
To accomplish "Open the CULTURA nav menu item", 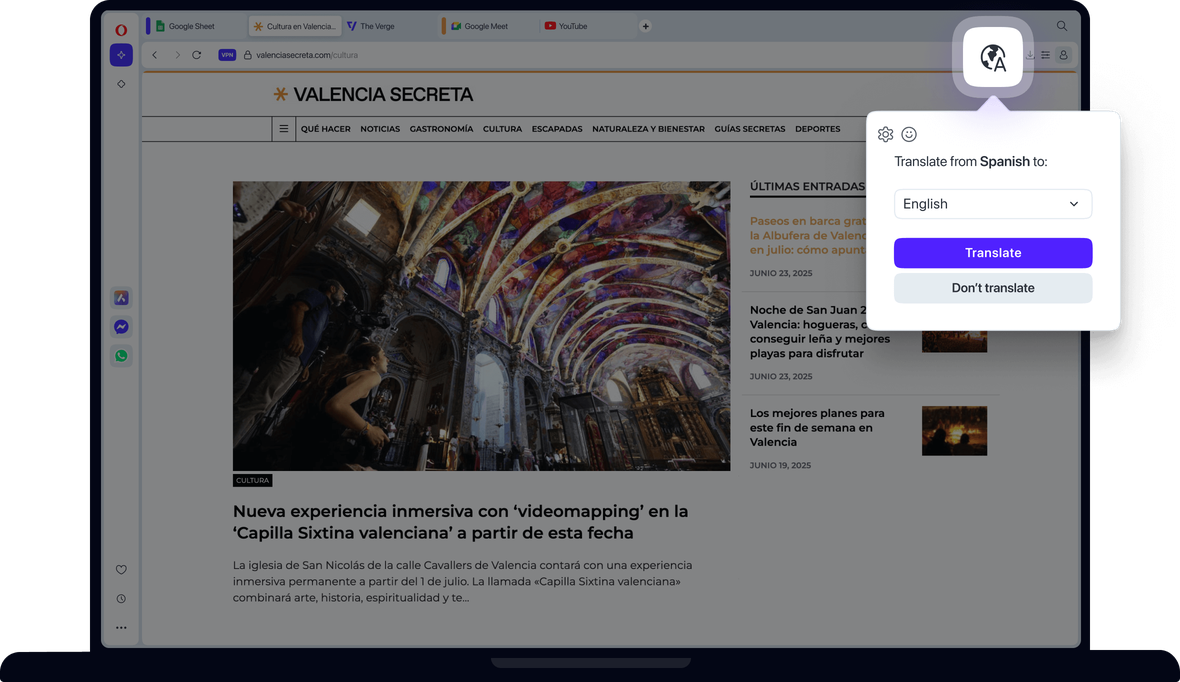I will [502, 129].
